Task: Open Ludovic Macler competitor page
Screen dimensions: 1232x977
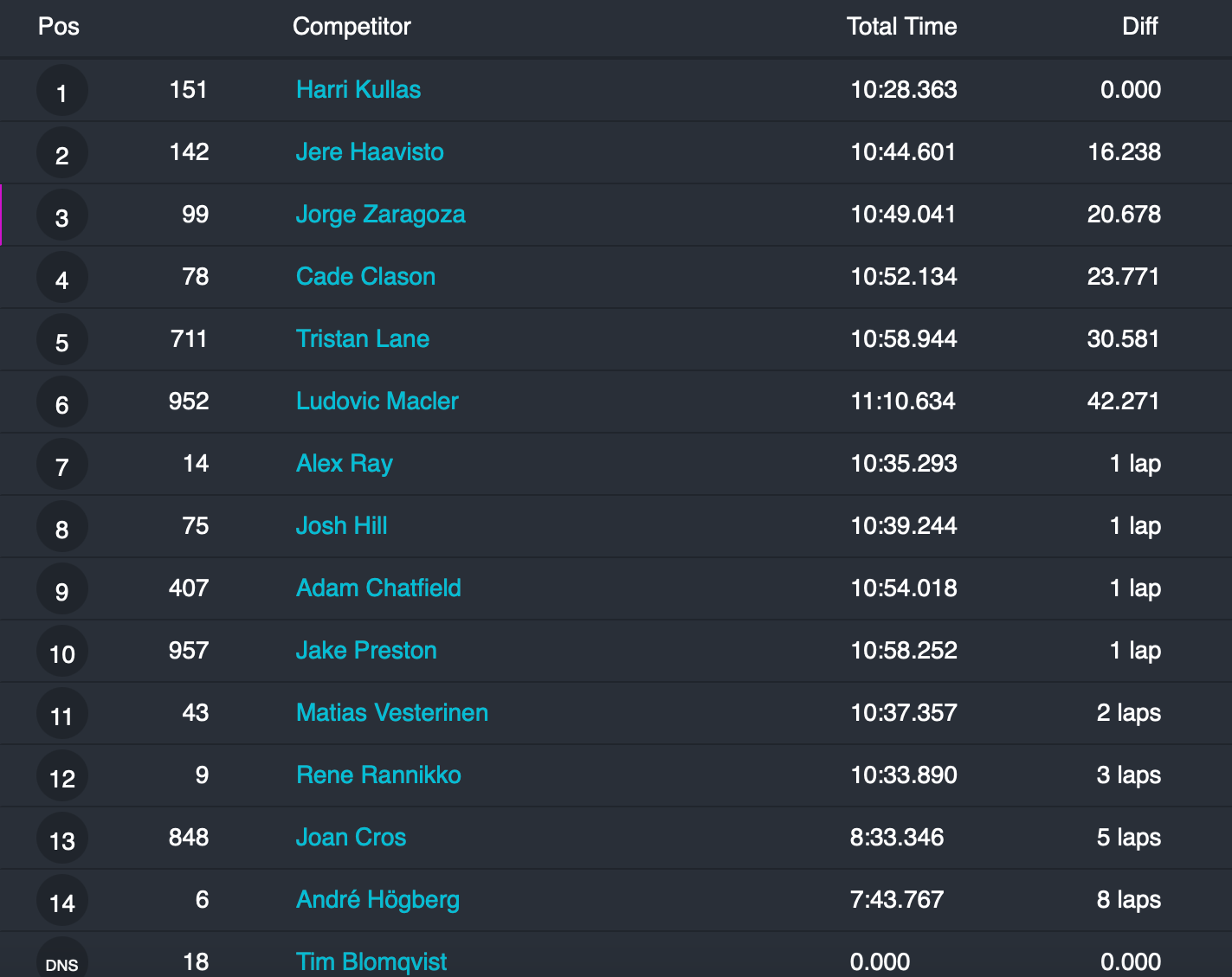Action: click(x=377, y=402)
